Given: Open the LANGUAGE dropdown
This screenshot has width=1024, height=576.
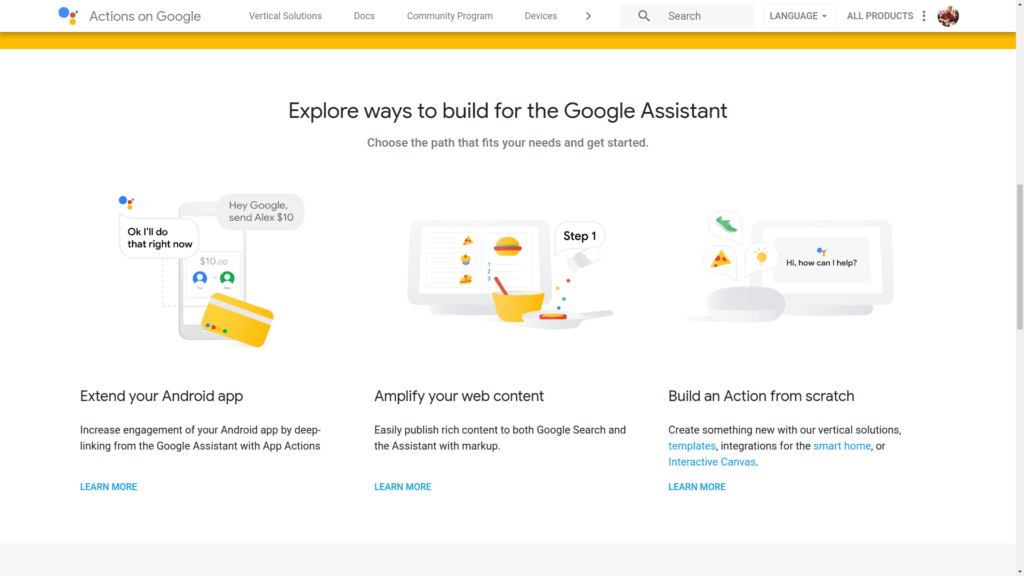Looking at the screenshot, I should click(x=799, y=16).
